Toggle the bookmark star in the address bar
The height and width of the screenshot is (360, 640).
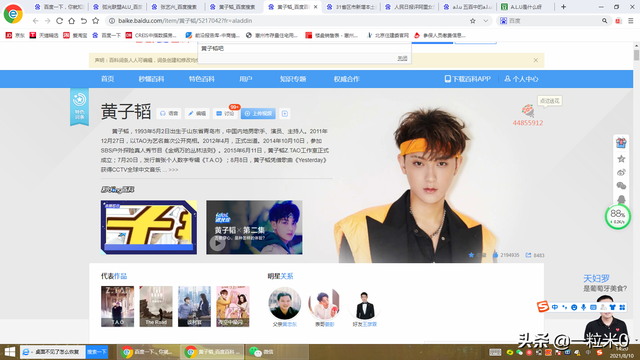473,21
